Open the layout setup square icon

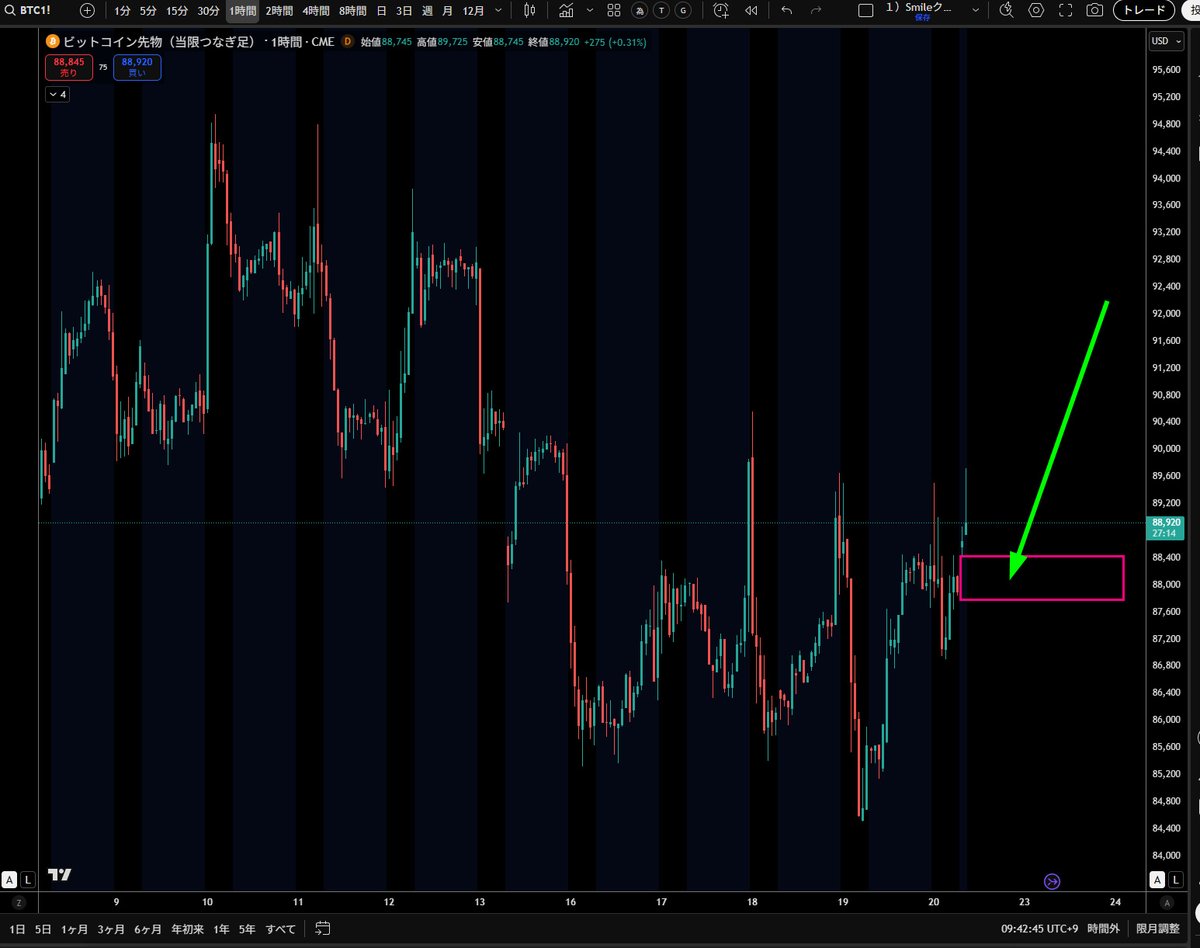click(868, 10)
